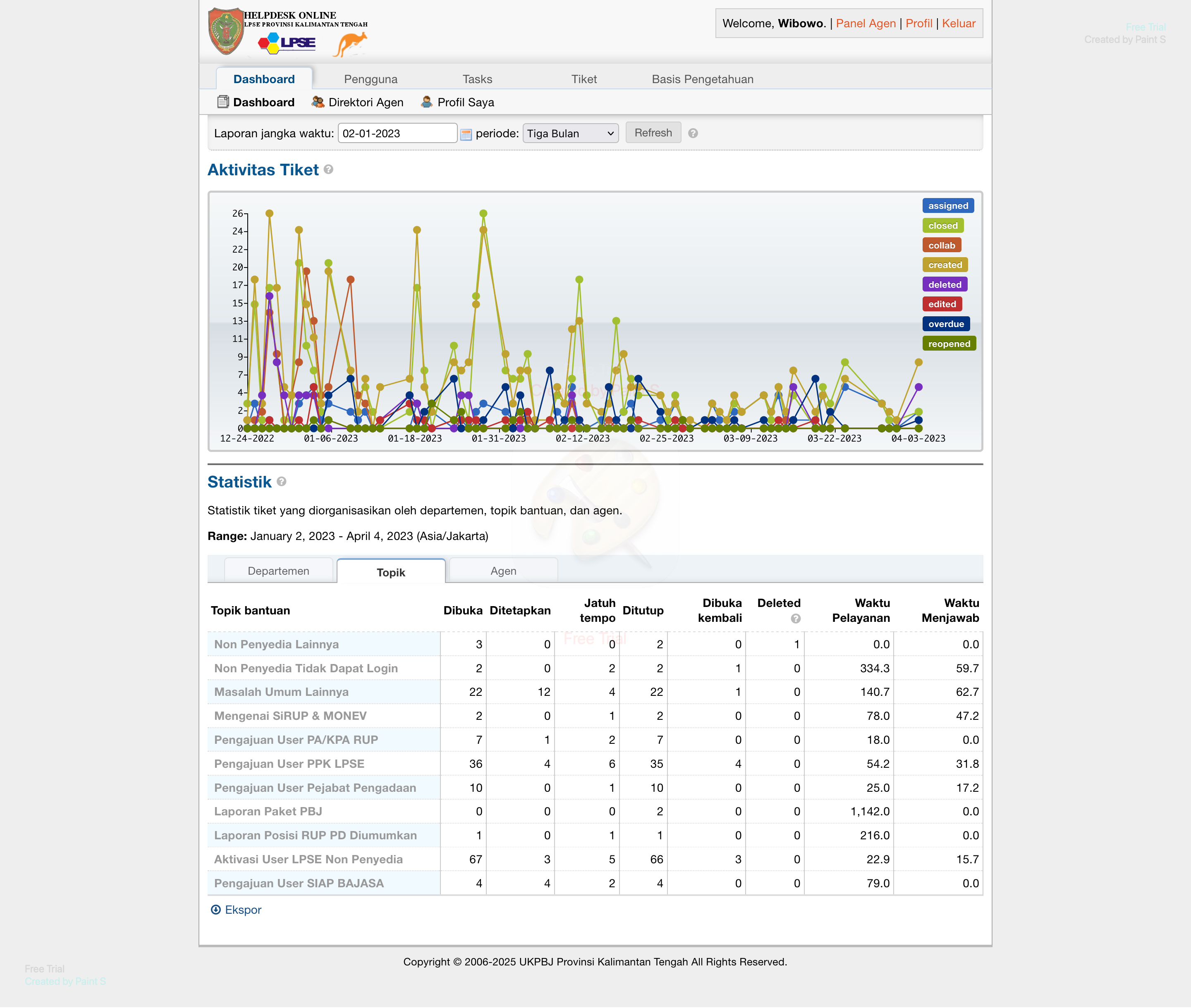The image size is (1191, 1008).
Task: Click the Ditetapkan column header
Action: 520,610
